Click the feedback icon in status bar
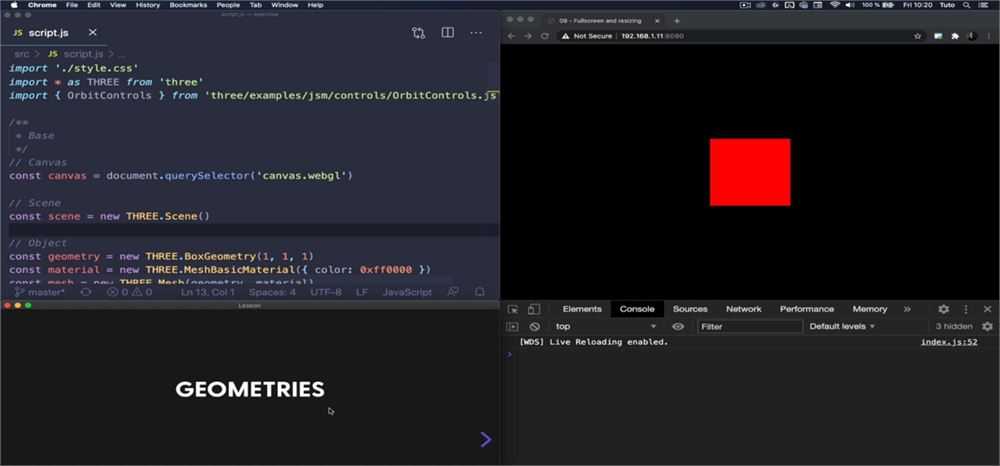Image resolution: width=1000 pixels, height=466 pixels. [453, 292]
